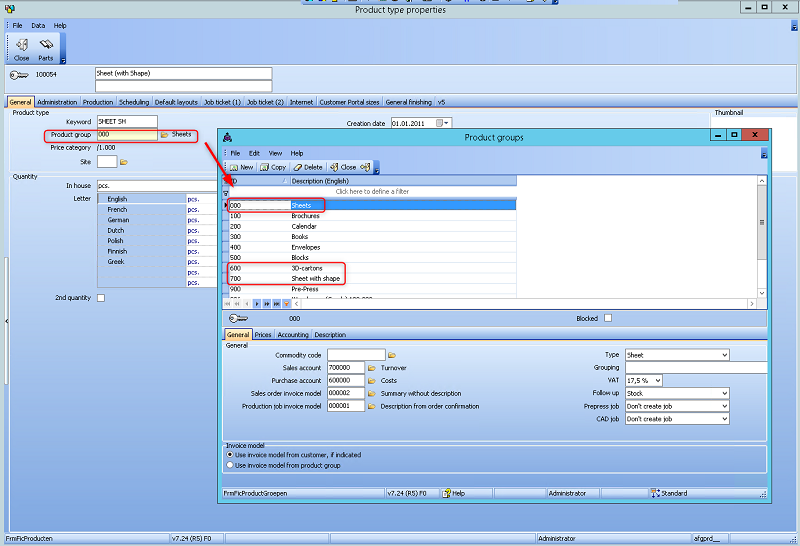Browse Purchase account folder icon

pyautogui.click(x=371, y=381)
